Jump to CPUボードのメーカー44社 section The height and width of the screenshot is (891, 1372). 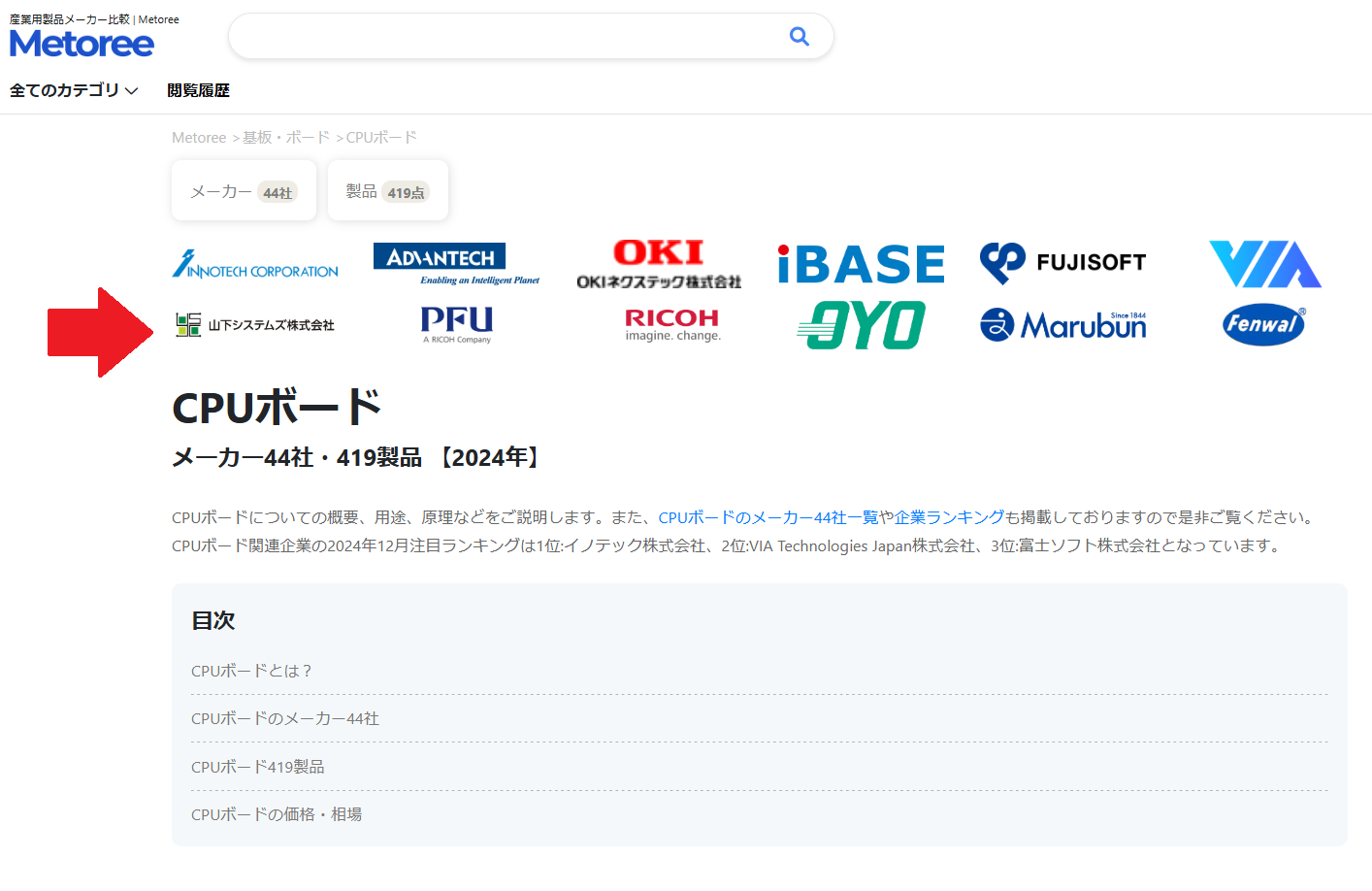285,718
